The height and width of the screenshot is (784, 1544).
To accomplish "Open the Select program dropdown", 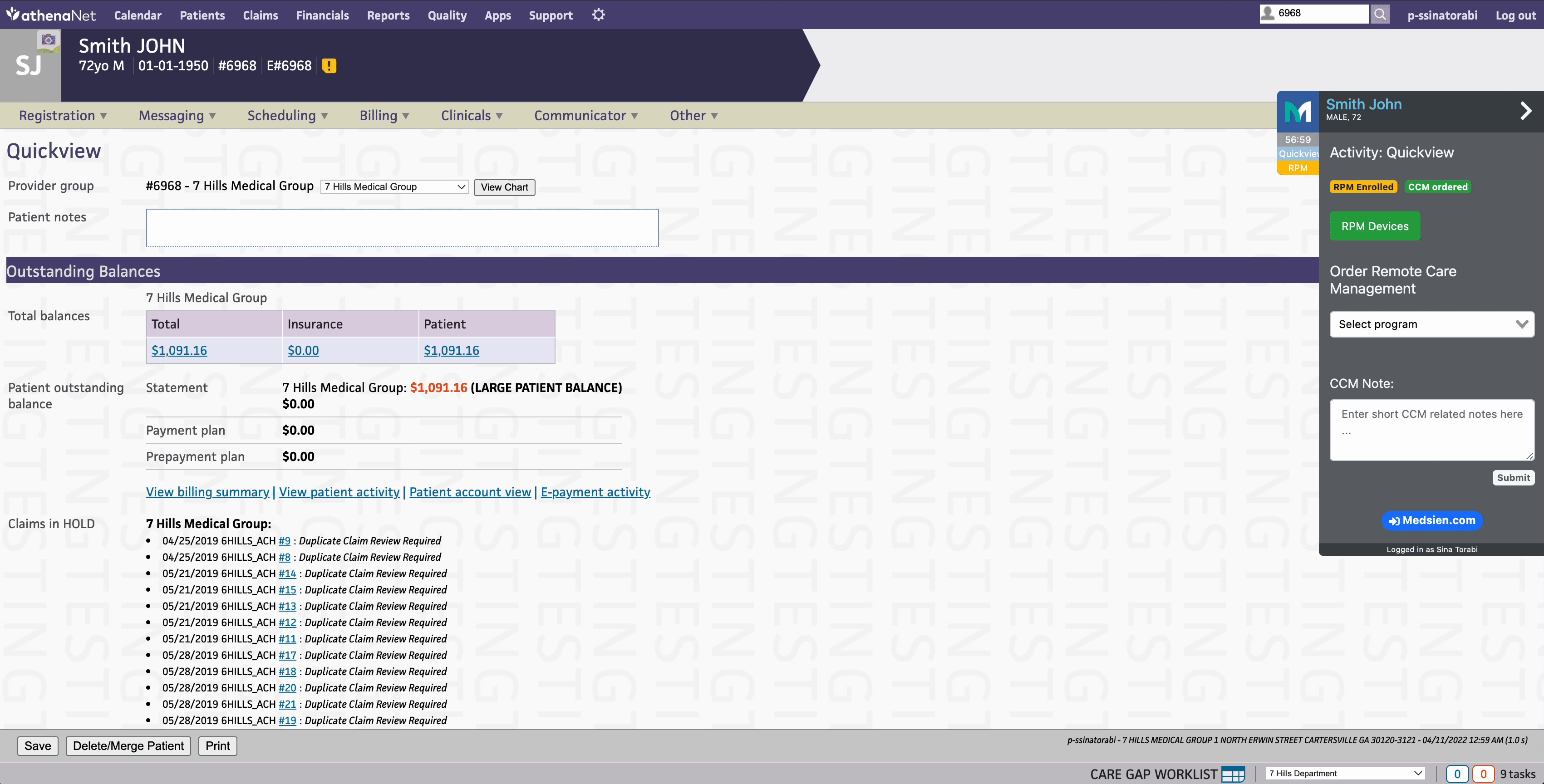I will [1431, 324].
